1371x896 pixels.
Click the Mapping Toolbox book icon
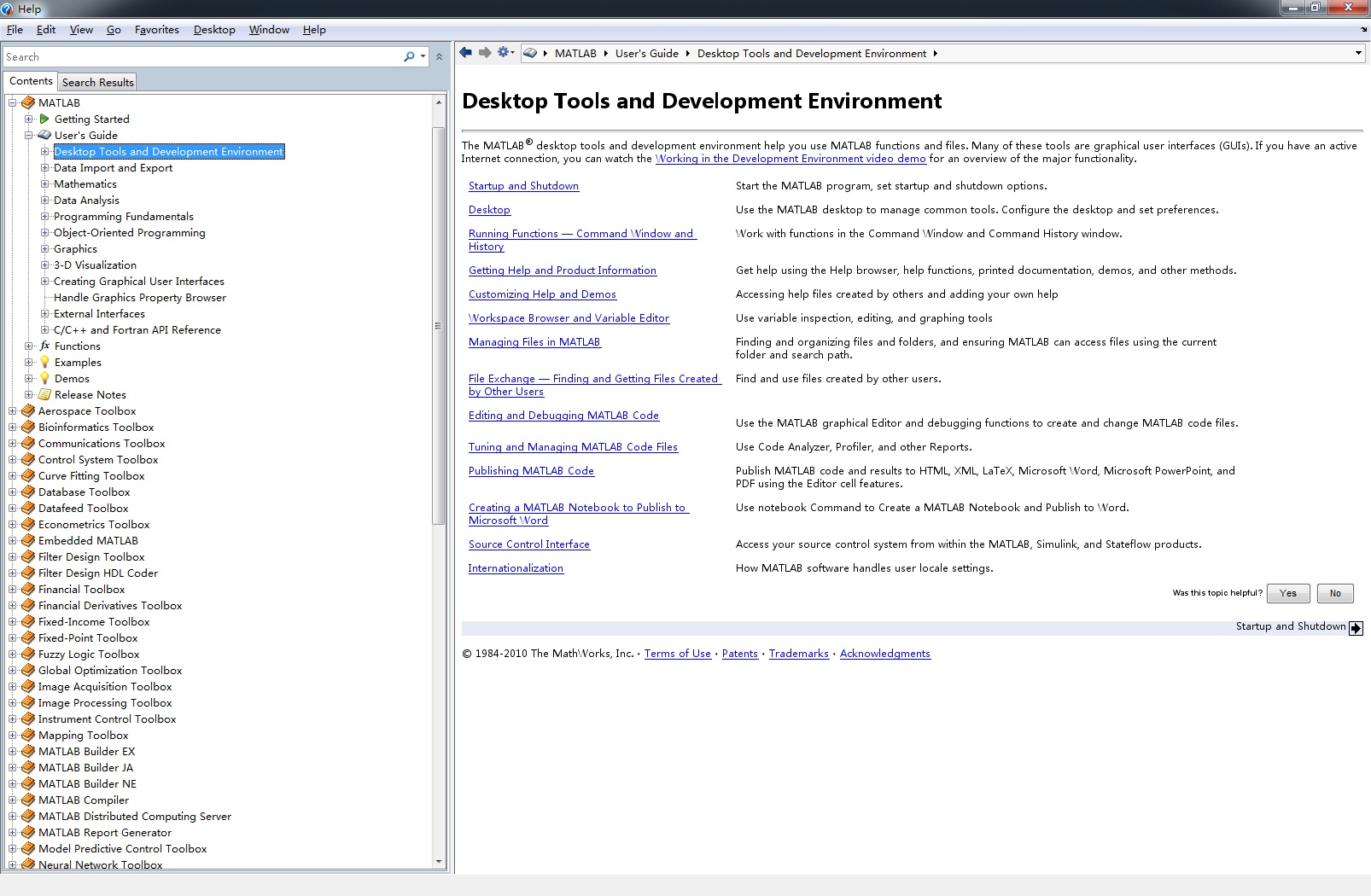28,735
